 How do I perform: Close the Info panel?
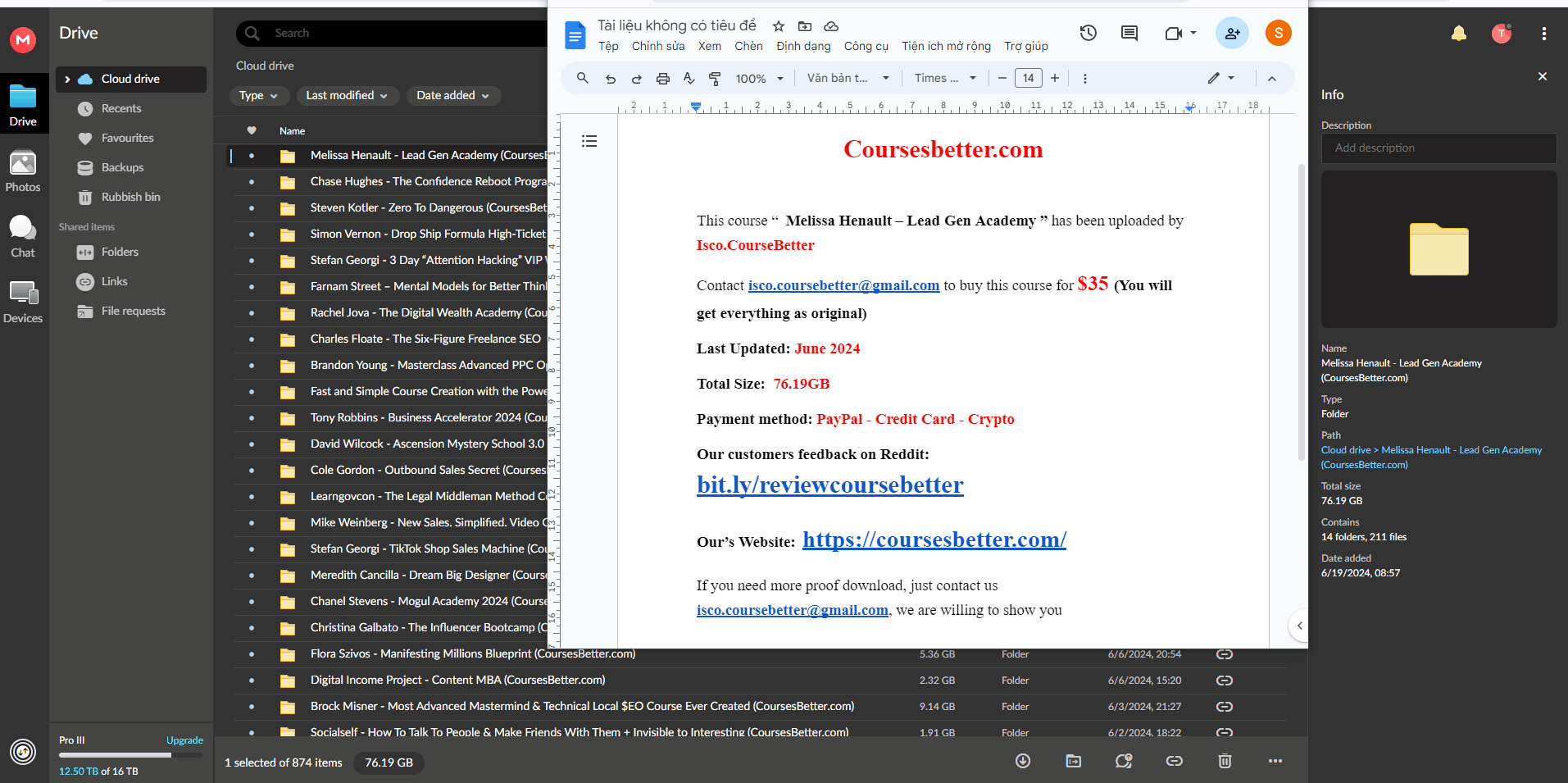tap(1543, 76)
